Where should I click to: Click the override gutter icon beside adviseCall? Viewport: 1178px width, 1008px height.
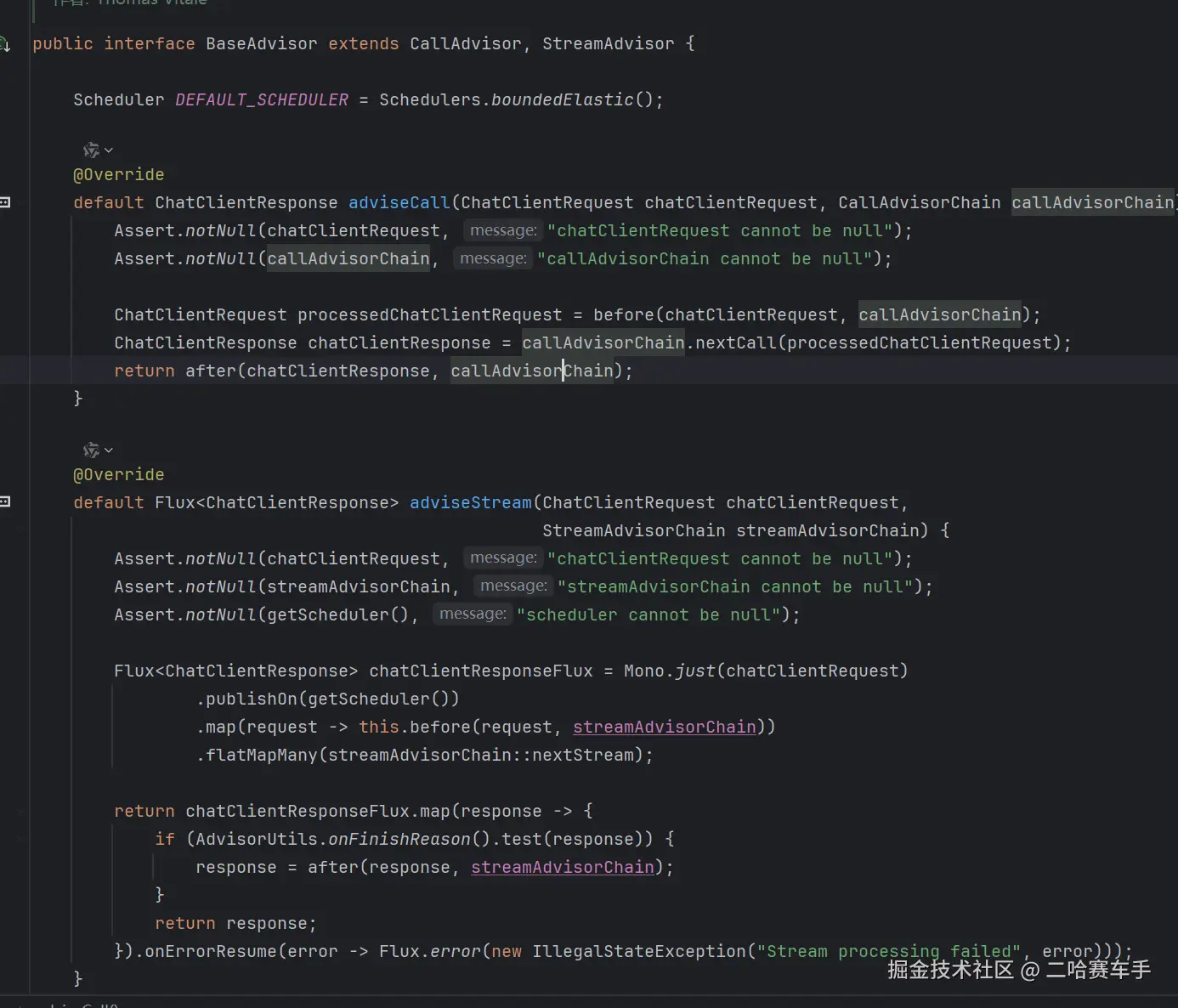pos(4,202)
